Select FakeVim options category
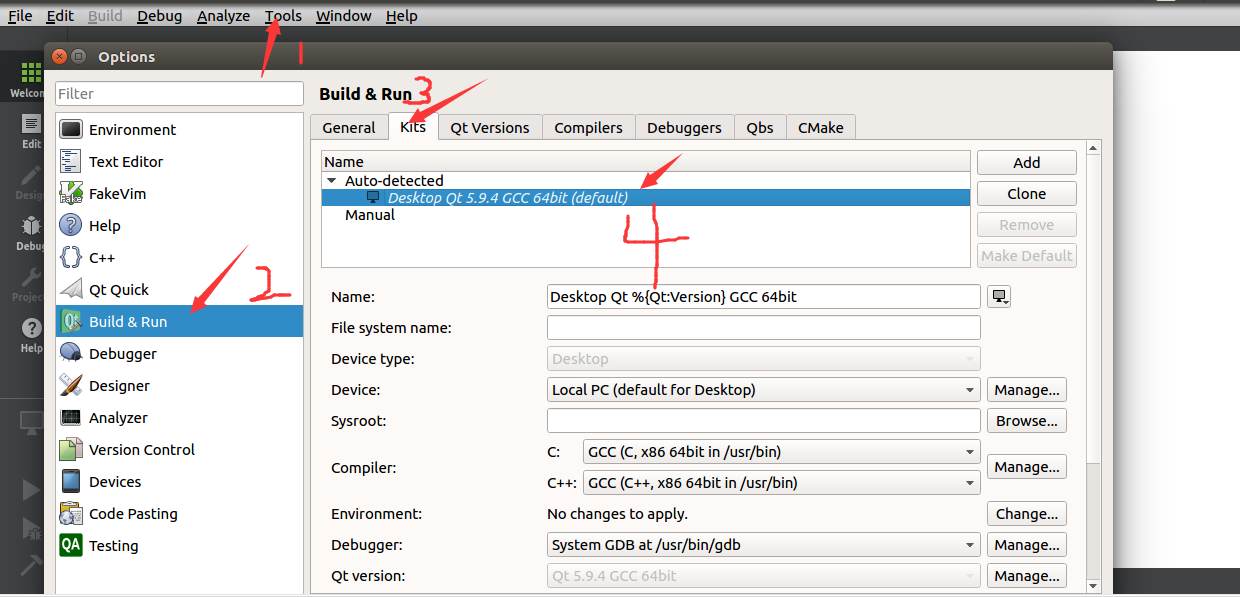 [179, 194]
